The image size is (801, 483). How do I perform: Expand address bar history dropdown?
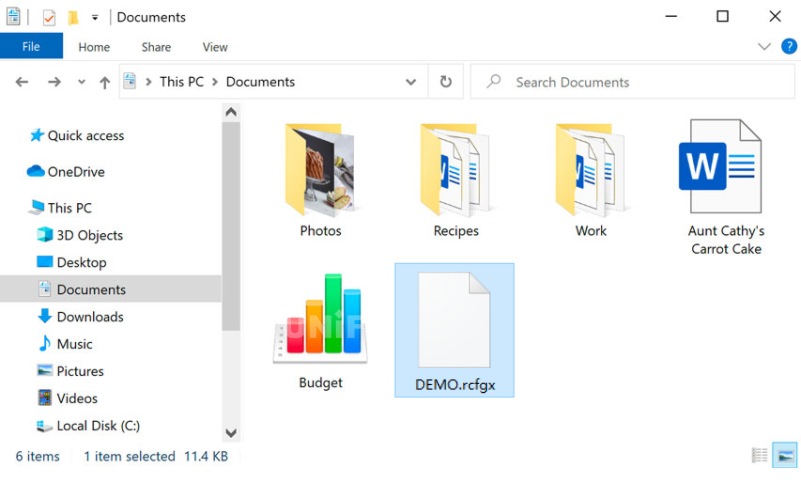(x=411, y=82)
